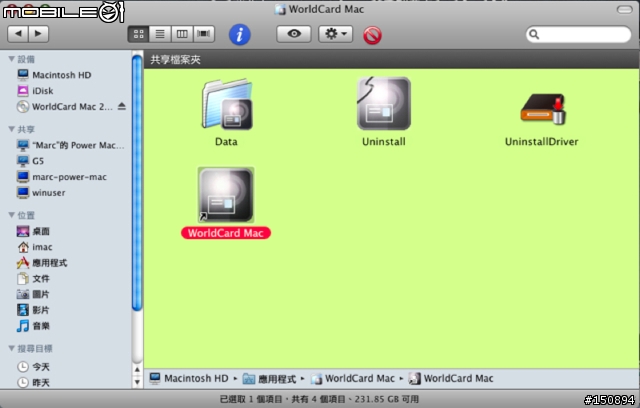This screenshot has height=408, width=640.
Task: Click the red prohibition toolbar icon
Action: [x=372, y=35]
